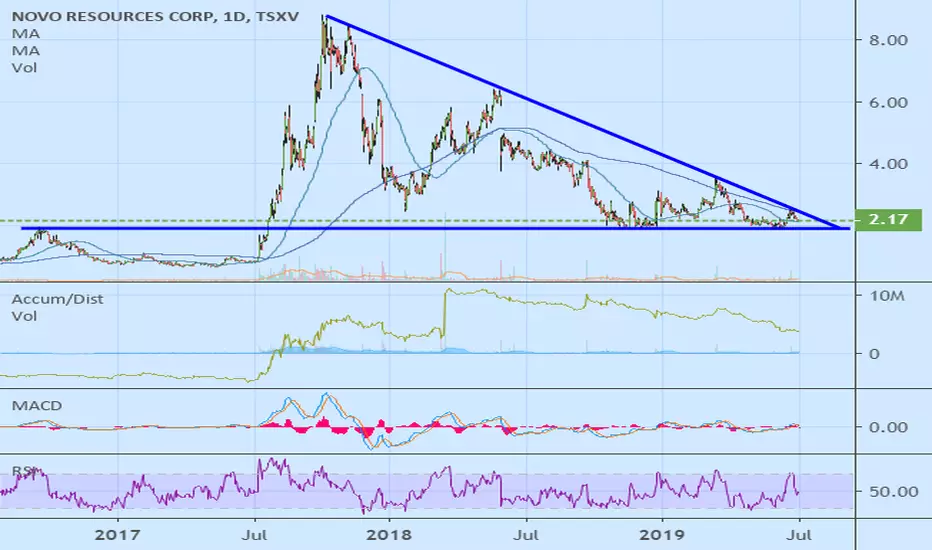Click the 4.00 price axis label
The image size is (932, 550).
tap(889, 164)
